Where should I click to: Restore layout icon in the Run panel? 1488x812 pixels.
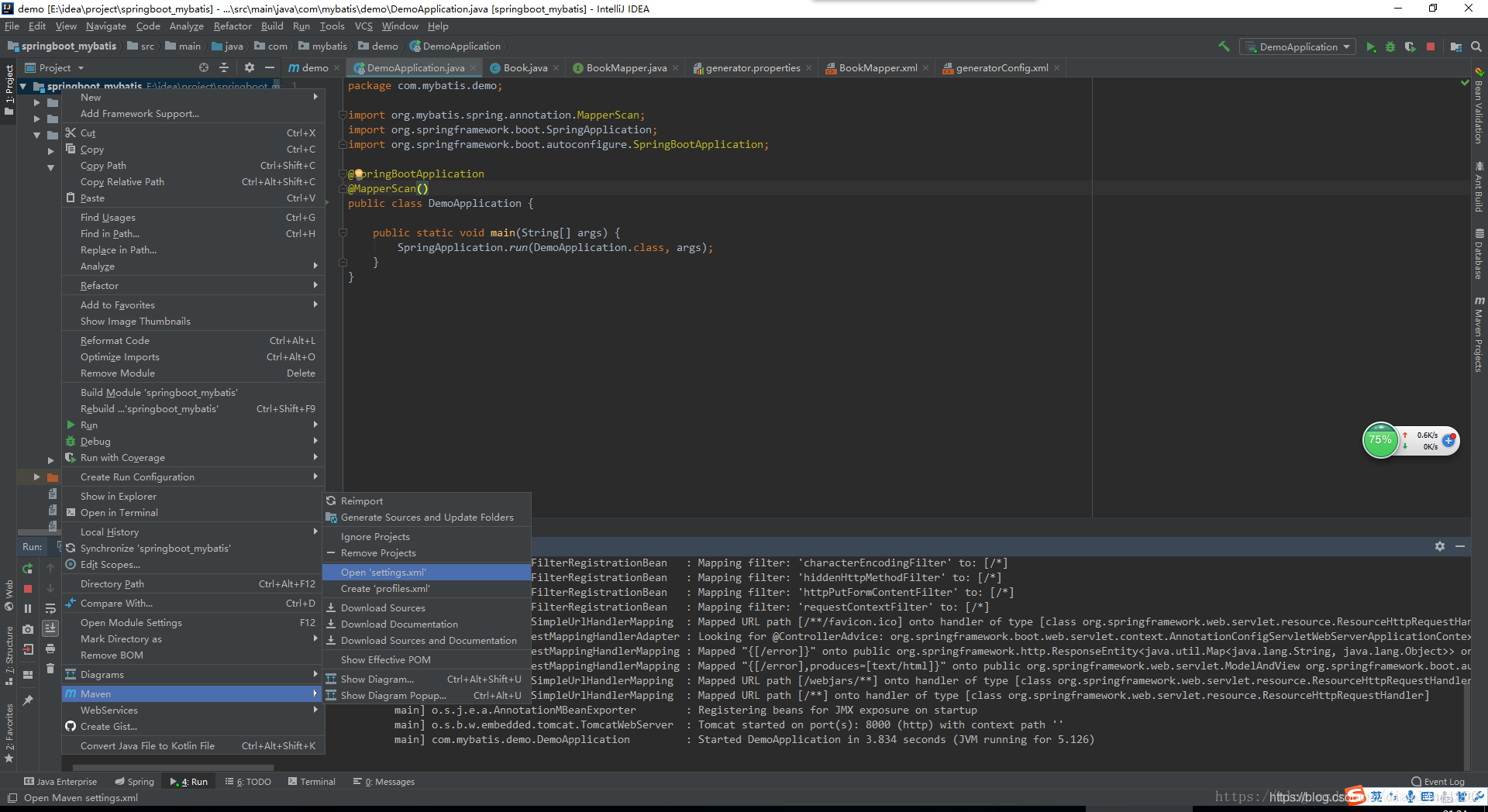[28, 675]
